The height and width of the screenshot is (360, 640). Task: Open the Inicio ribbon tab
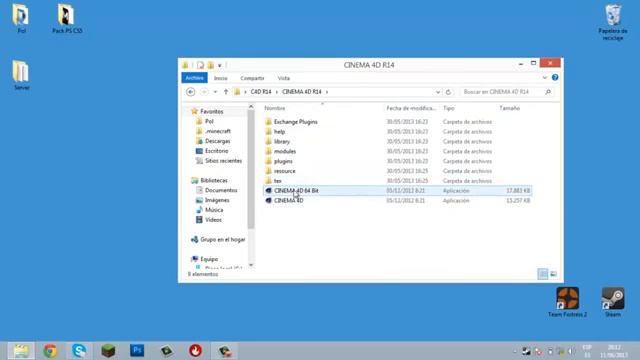(220, 78)
